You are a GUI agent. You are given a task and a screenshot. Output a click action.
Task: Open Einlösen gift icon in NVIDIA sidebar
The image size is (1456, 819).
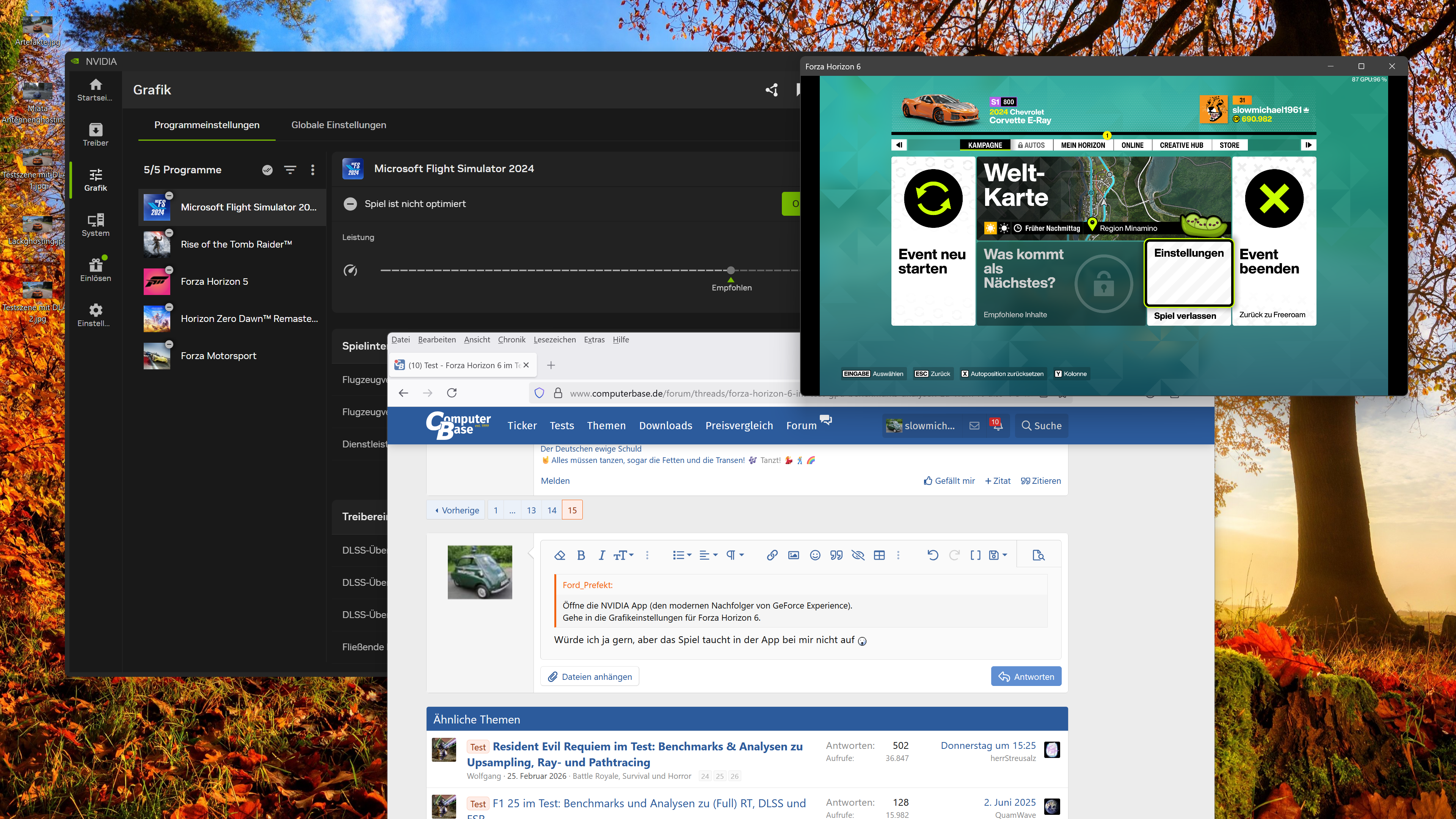[96, 270]
